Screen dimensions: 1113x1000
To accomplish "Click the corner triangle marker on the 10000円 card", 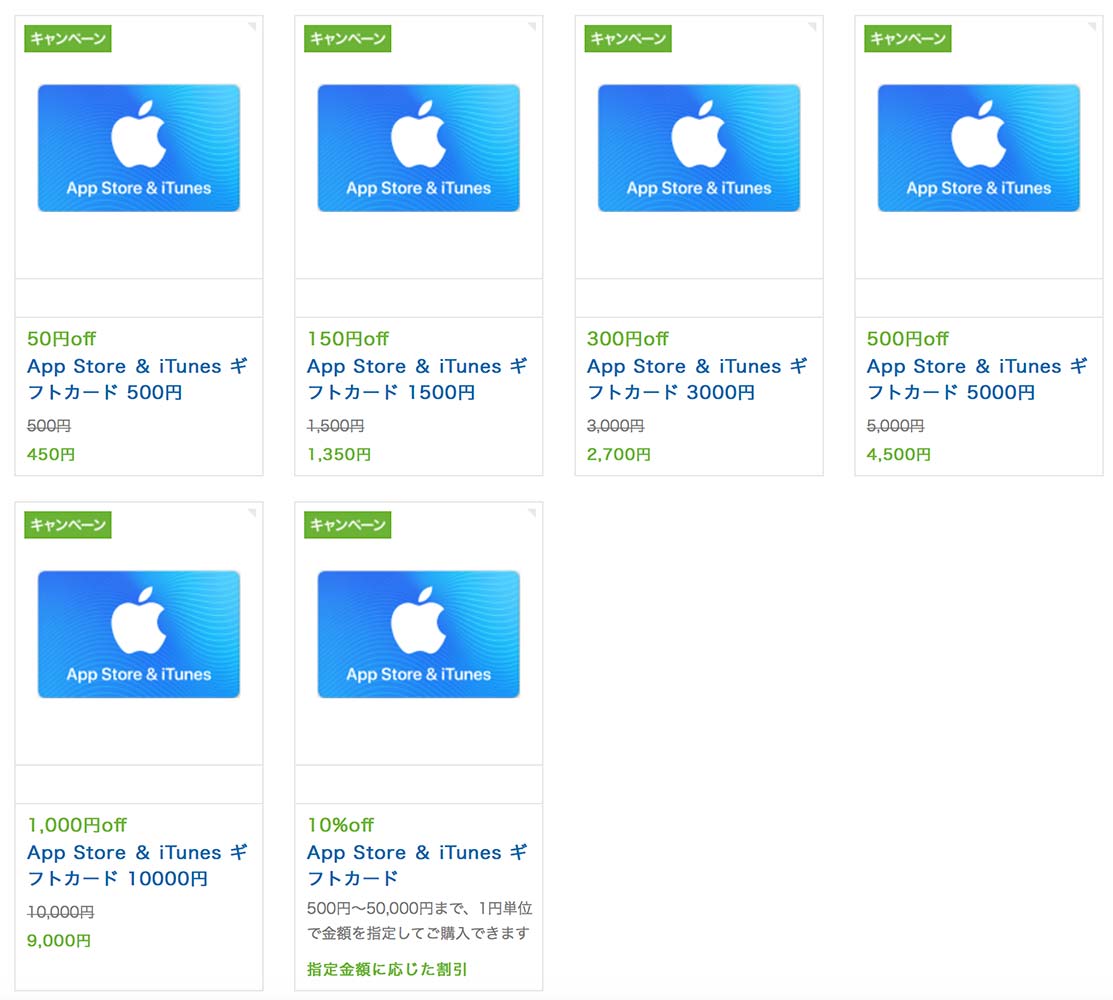I will pos(252,512).
